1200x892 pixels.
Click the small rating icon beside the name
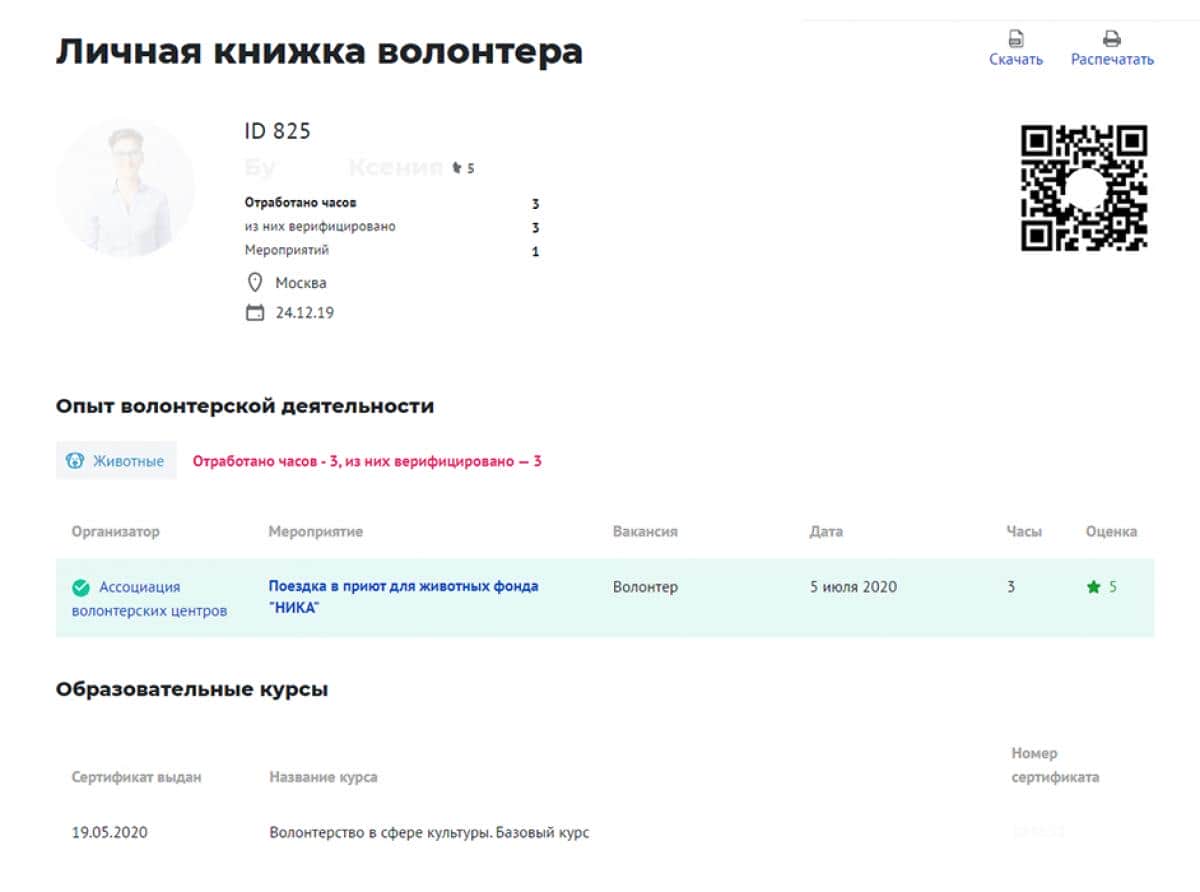pos(458,168)
